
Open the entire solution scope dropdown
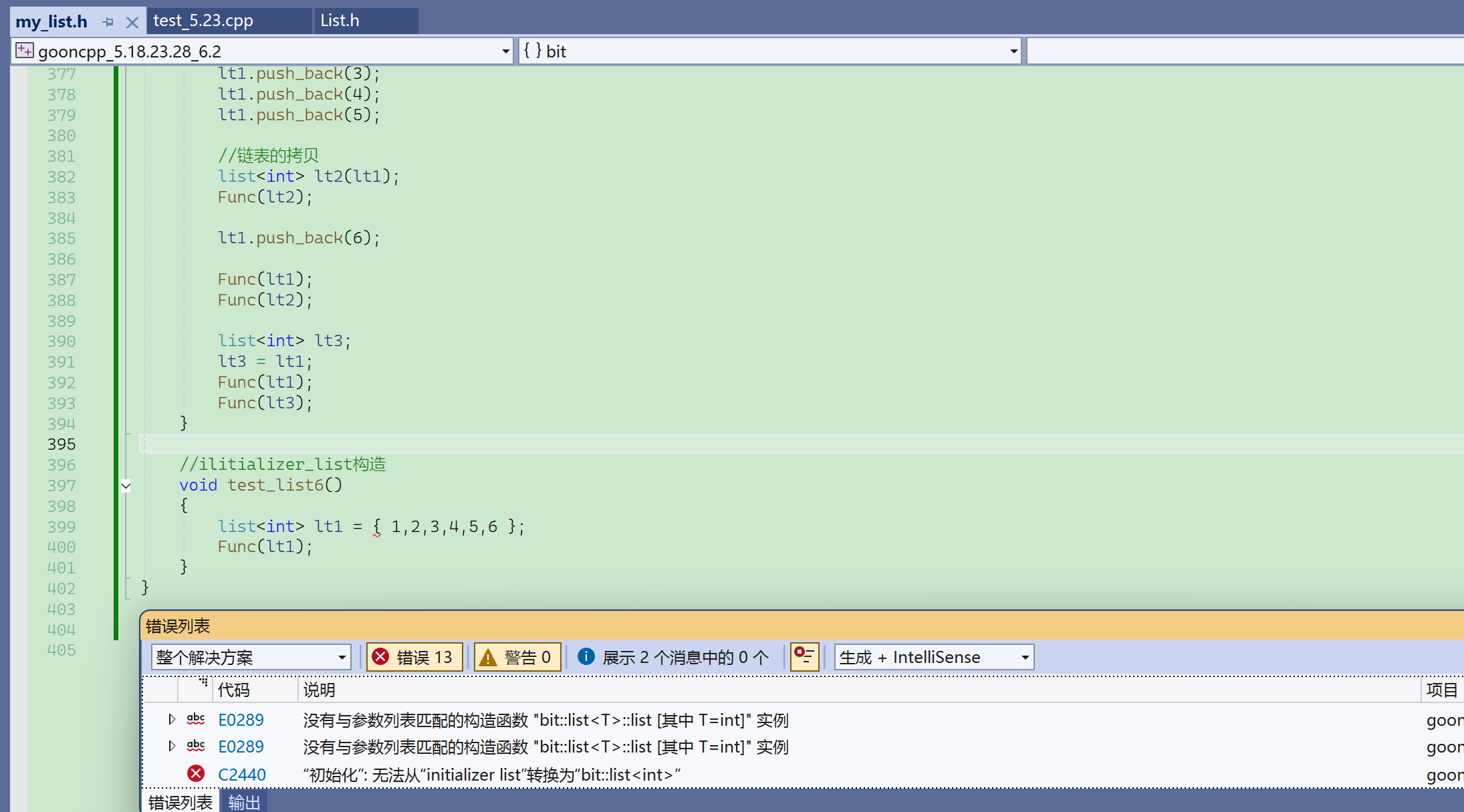pyautogui.click(x=342, y=657)
